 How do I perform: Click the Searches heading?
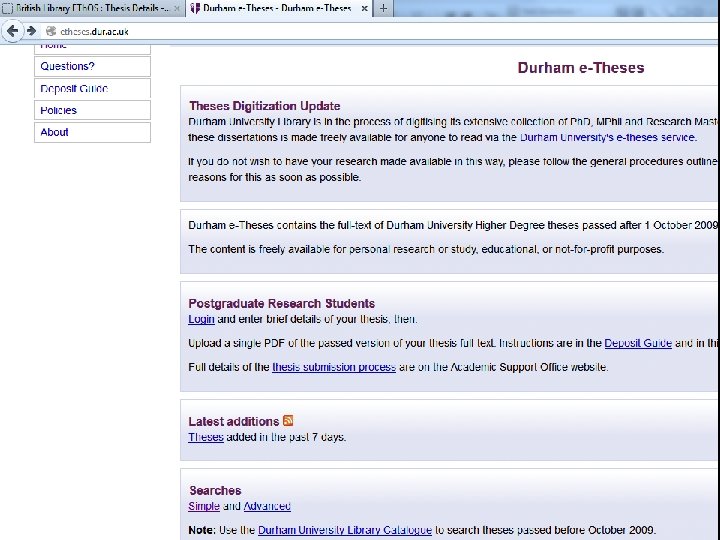215,490
